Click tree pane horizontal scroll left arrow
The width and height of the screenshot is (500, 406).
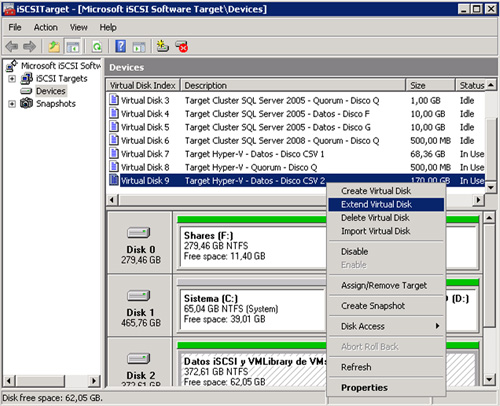click(x=9, y=380)
